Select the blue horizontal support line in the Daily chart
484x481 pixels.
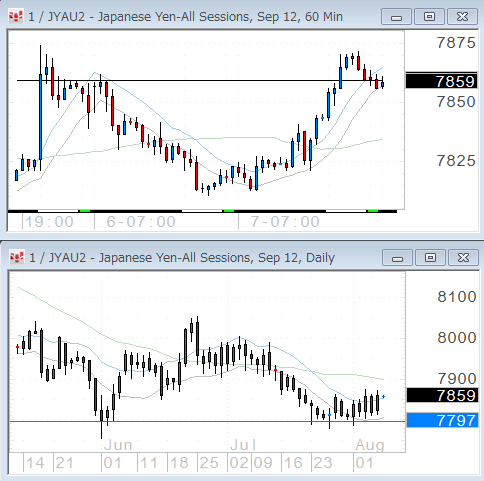(207, 422)
